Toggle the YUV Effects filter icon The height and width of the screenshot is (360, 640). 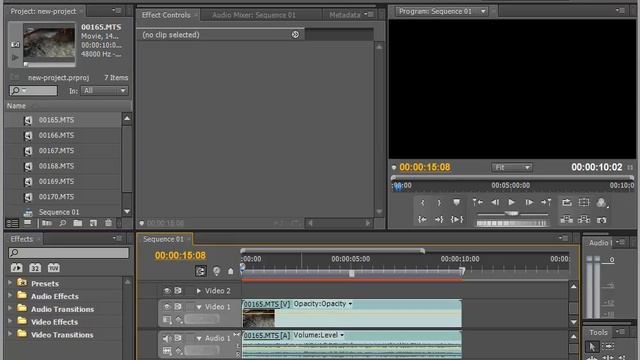pyautogui.click(x=54, y=268)
